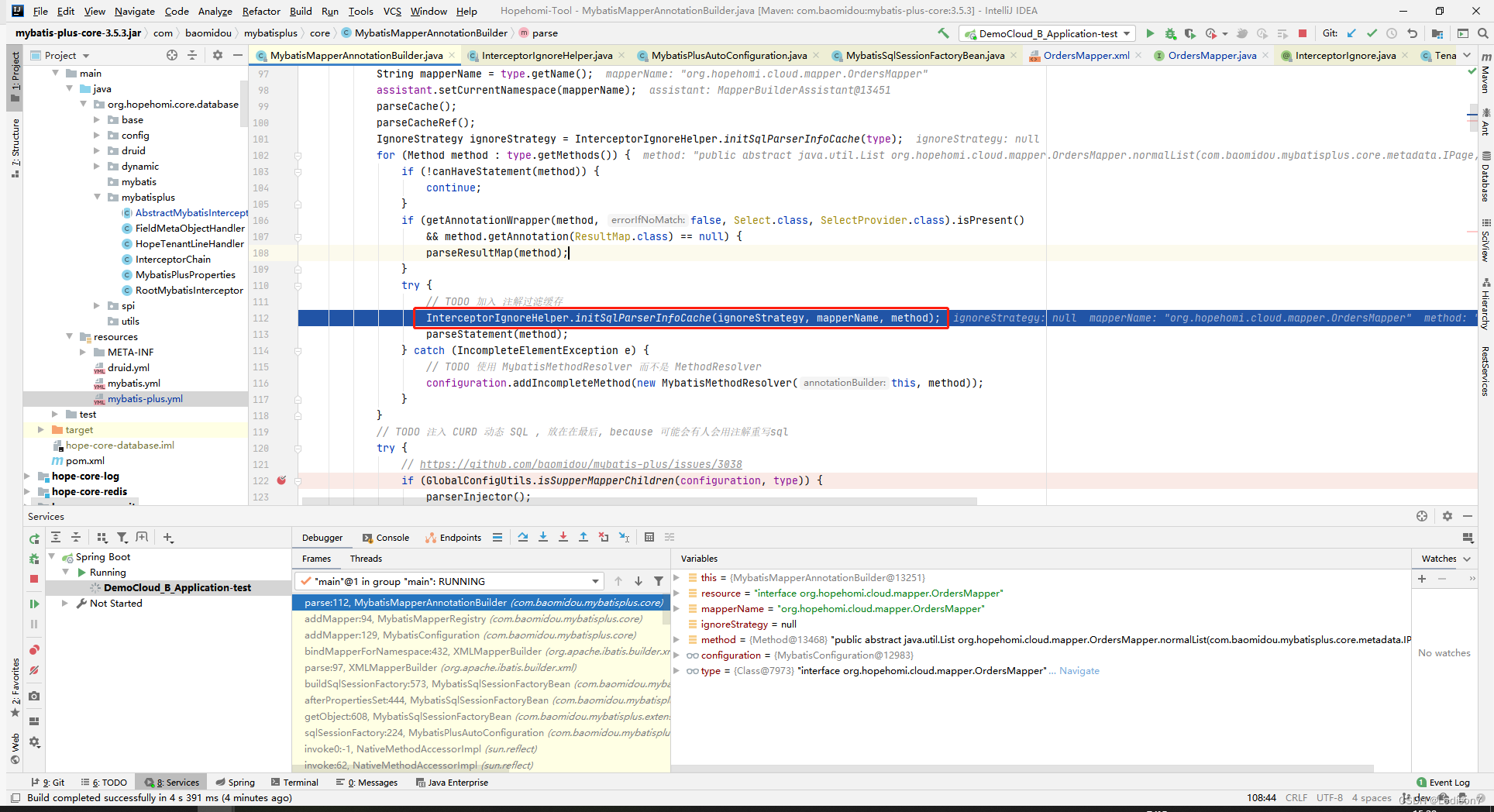The height and width of the screenshot is (812, 1494).
Task: Run DemoCloud_B_Application-test with green play icon
Action: pyautogui.click(x=1150, y=33)
